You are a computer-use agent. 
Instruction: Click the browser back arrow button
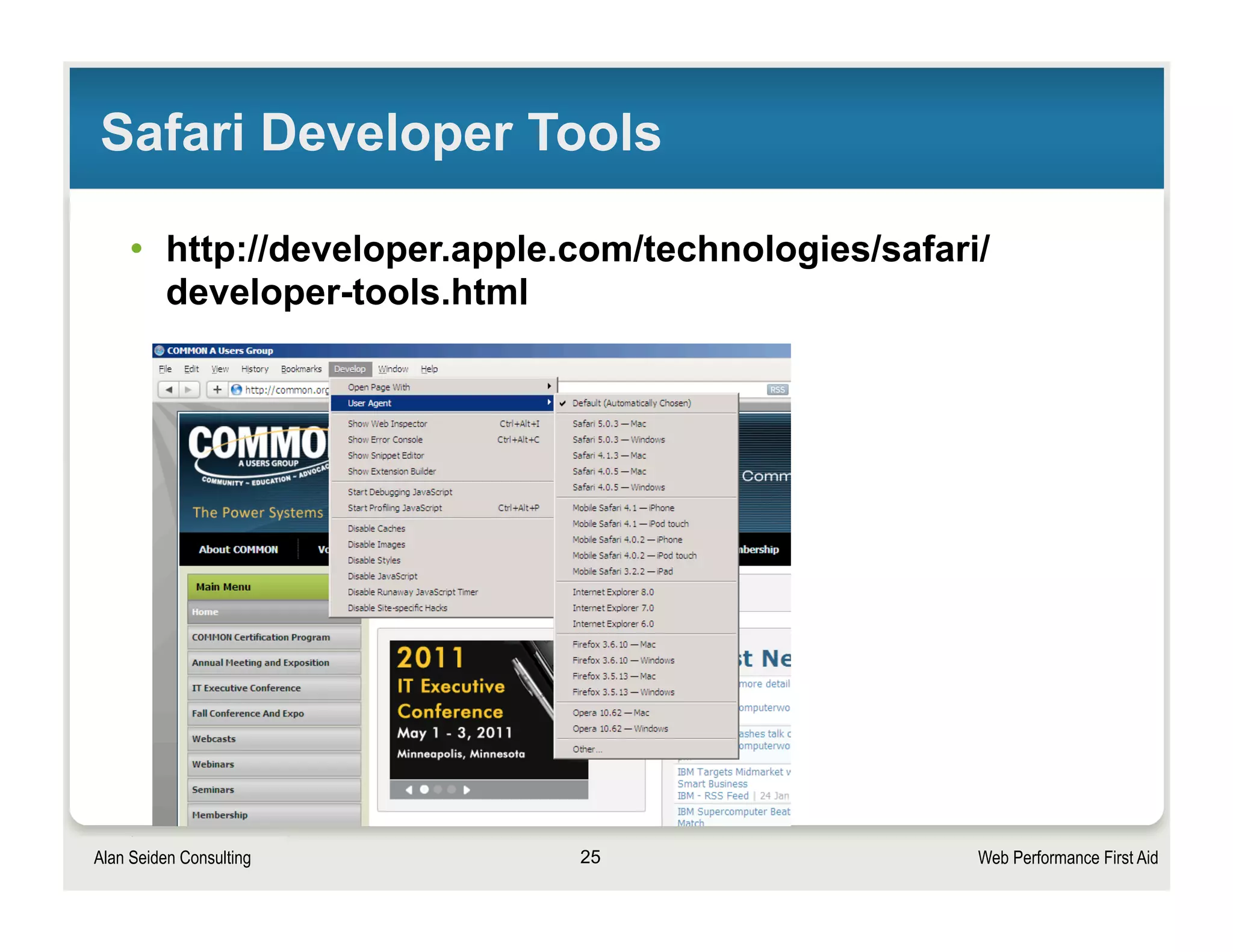point(169,389)
